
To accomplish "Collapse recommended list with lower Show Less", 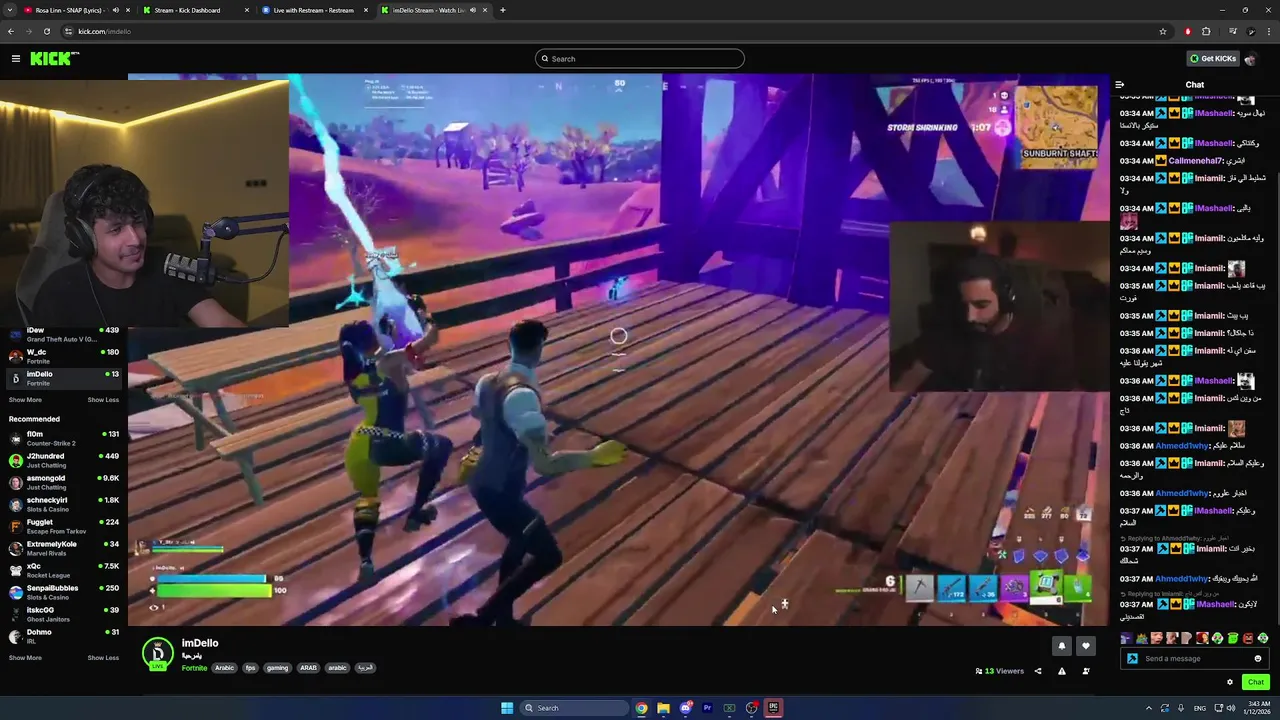I will [x=103, y=658].
